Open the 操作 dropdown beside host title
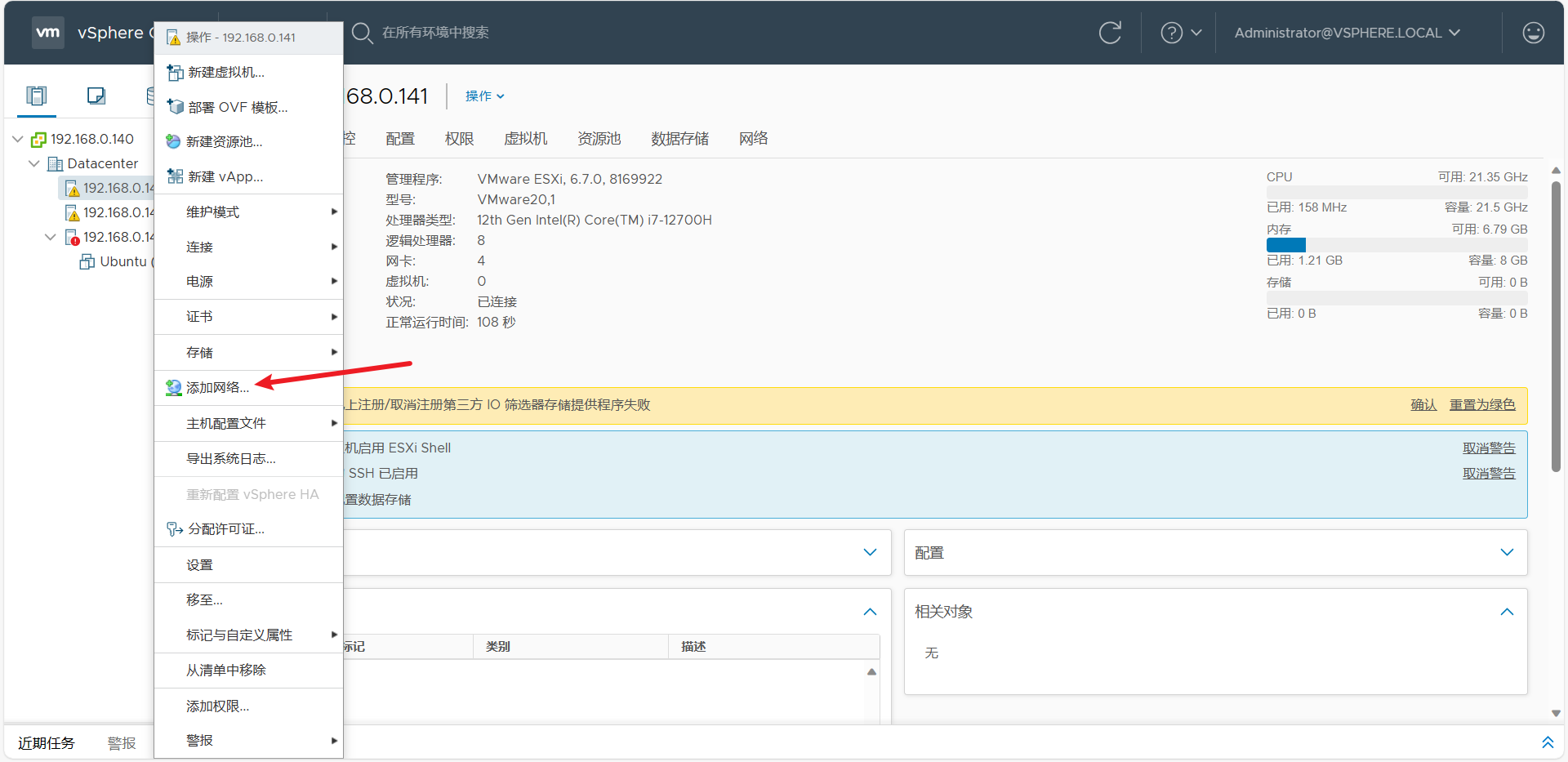The height and width of the screenshot is (762, 1568). click(484, 96)
